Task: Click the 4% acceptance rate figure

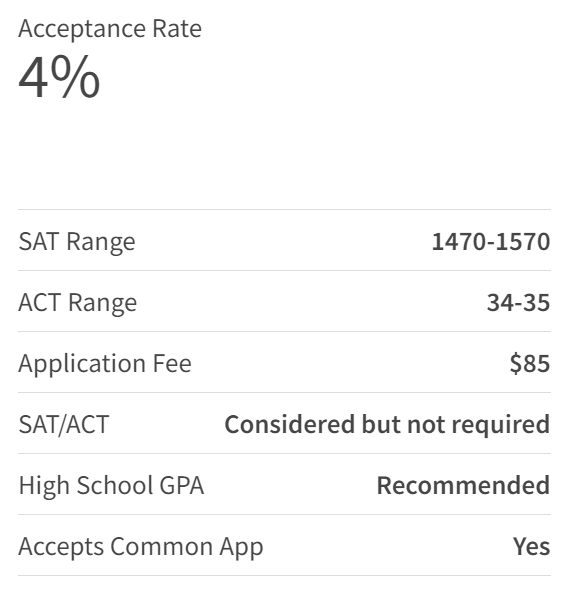Action: point(59,77)
